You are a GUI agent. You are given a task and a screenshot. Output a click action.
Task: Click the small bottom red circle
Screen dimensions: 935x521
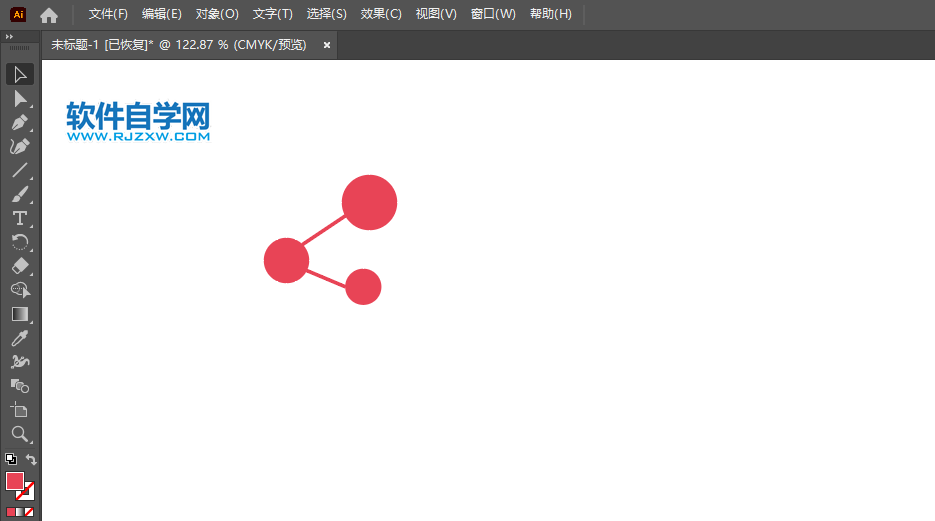[x=363, y=287]
